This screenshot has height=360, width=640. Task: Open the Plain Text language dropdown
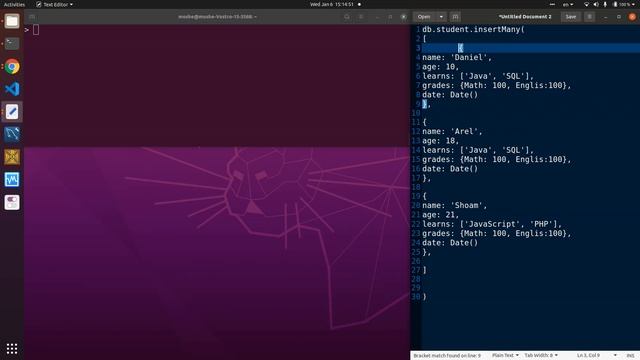point(505,356)
